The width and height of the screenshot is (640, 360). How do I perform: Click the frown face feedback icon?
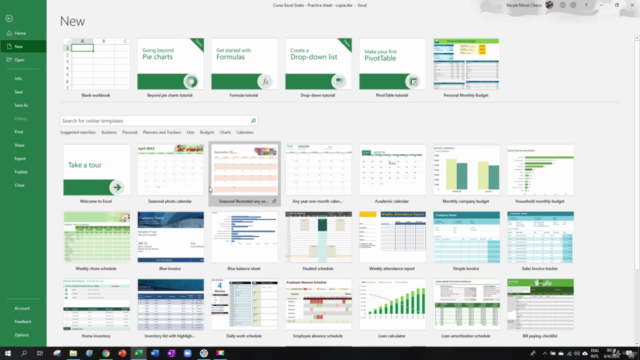tap(573, 5)
